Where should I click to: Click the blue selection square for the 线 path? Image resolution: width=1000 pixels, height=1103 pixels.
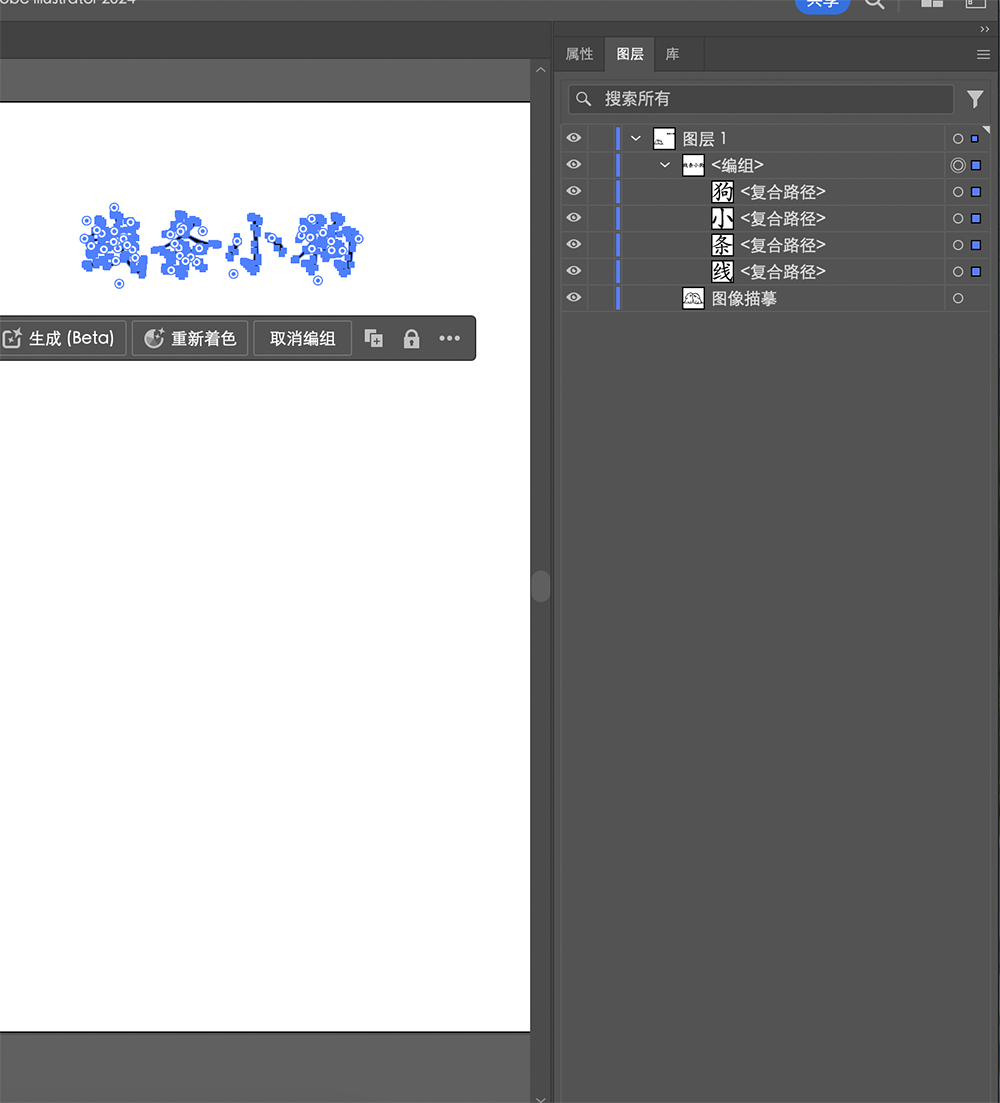pyautogui.click(x=976, y=271)
